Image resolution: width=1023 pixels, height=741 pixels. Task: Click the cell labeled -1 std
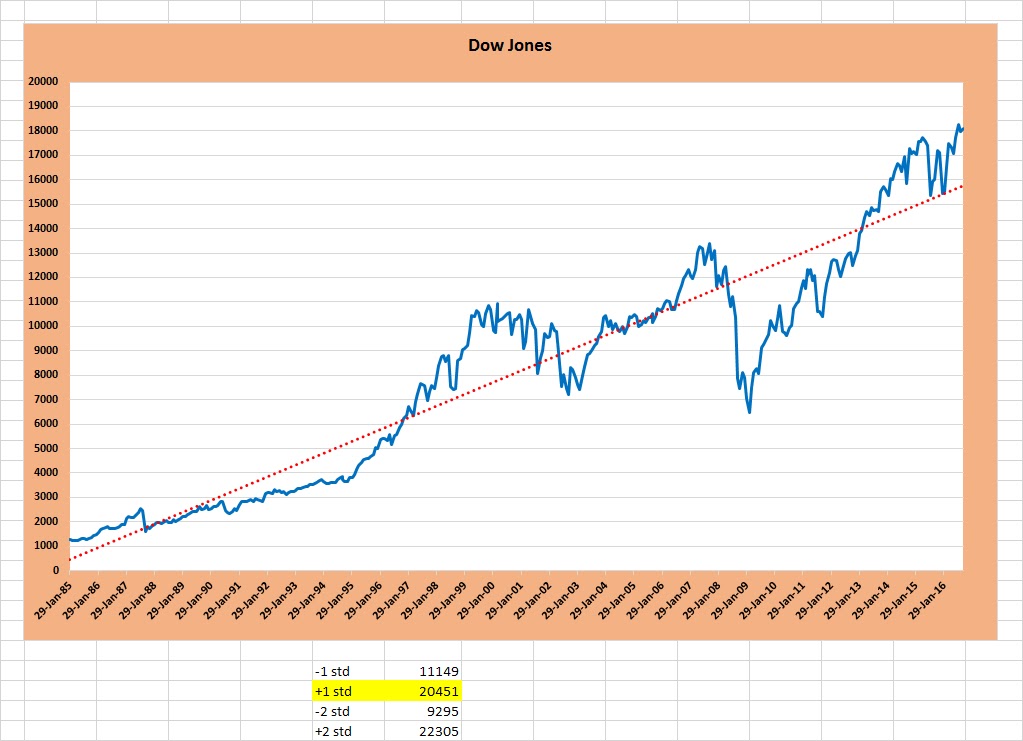click(x=348, y=671)
